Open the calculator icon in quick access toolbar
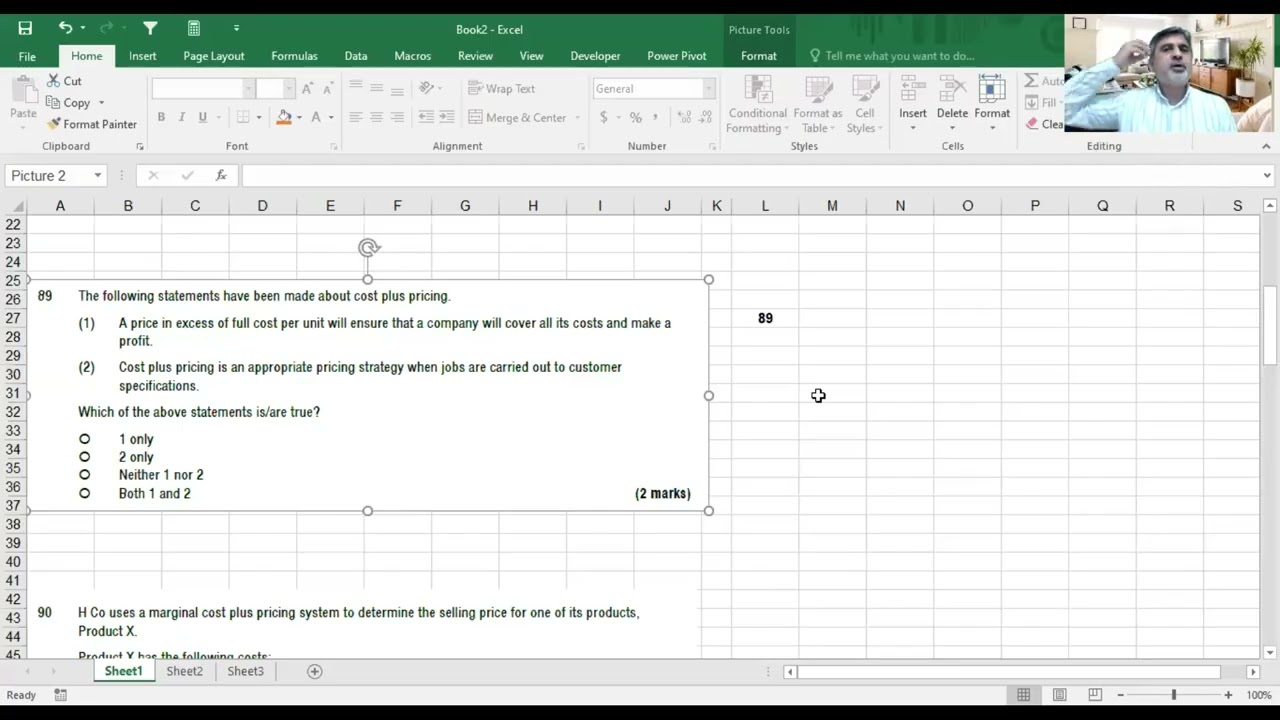 pos(194,28)
